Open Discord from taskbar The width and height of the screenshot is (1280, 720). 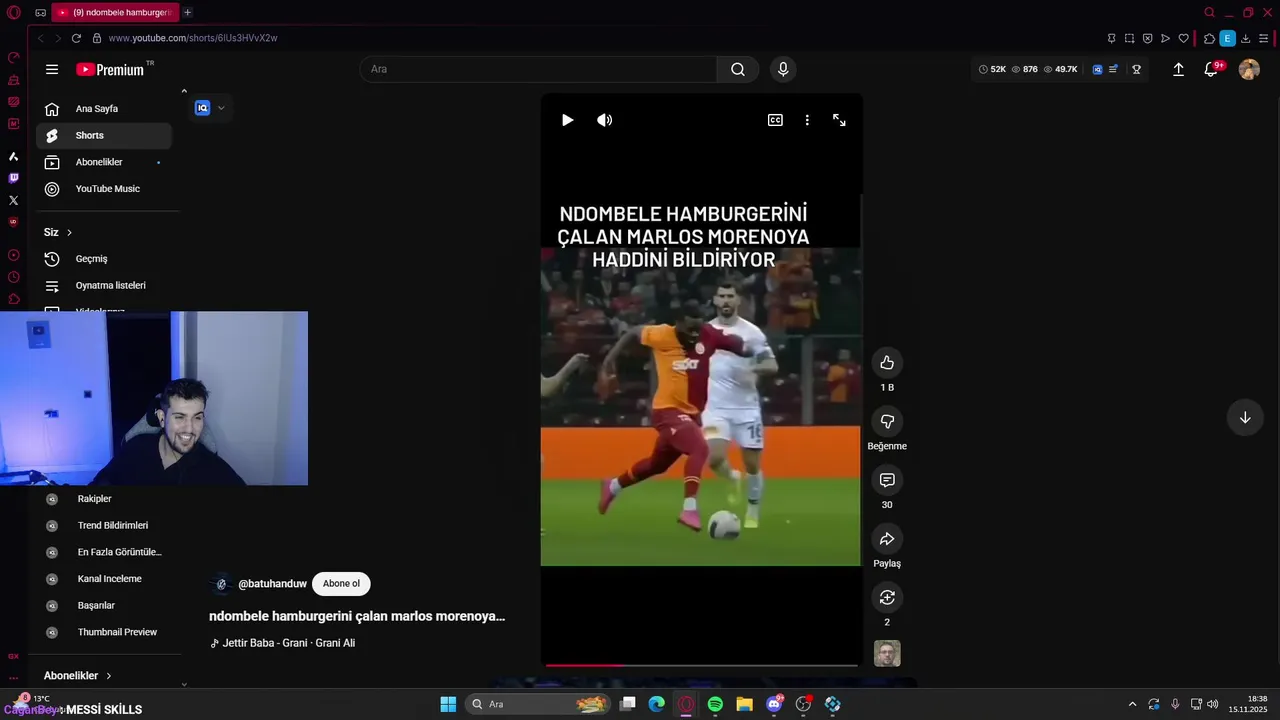774,704
